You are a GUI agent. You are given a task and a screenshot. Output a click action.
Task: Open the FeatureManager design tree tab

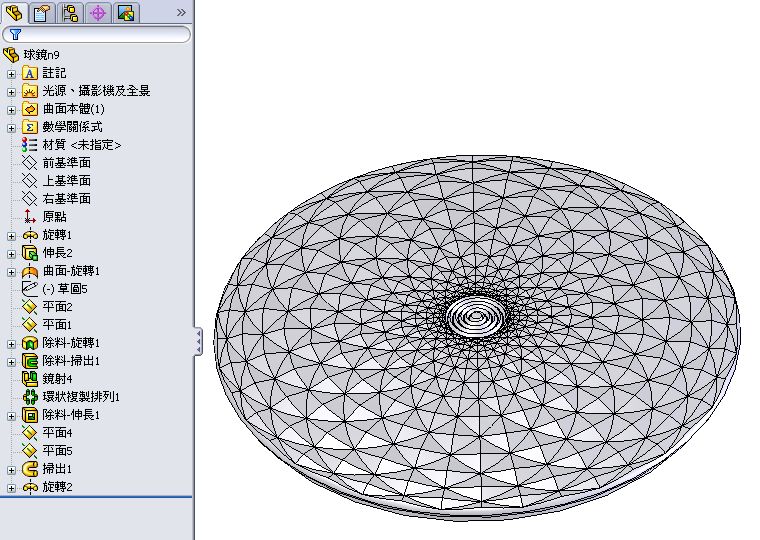[x=14, y=13]
